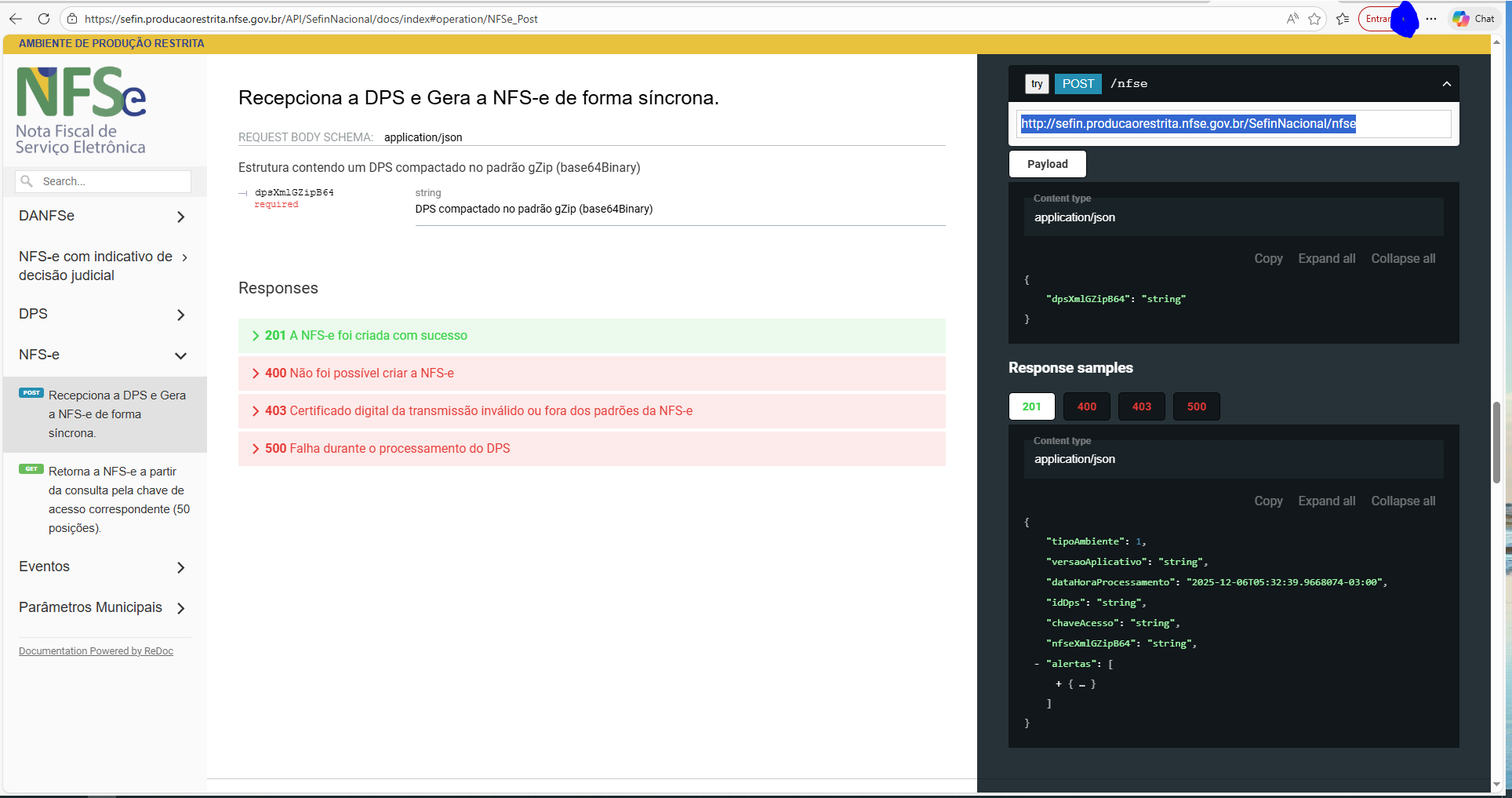Open the browser favorites list icon
This screenshot has width=1512, height=798.
coord(1343,19)
